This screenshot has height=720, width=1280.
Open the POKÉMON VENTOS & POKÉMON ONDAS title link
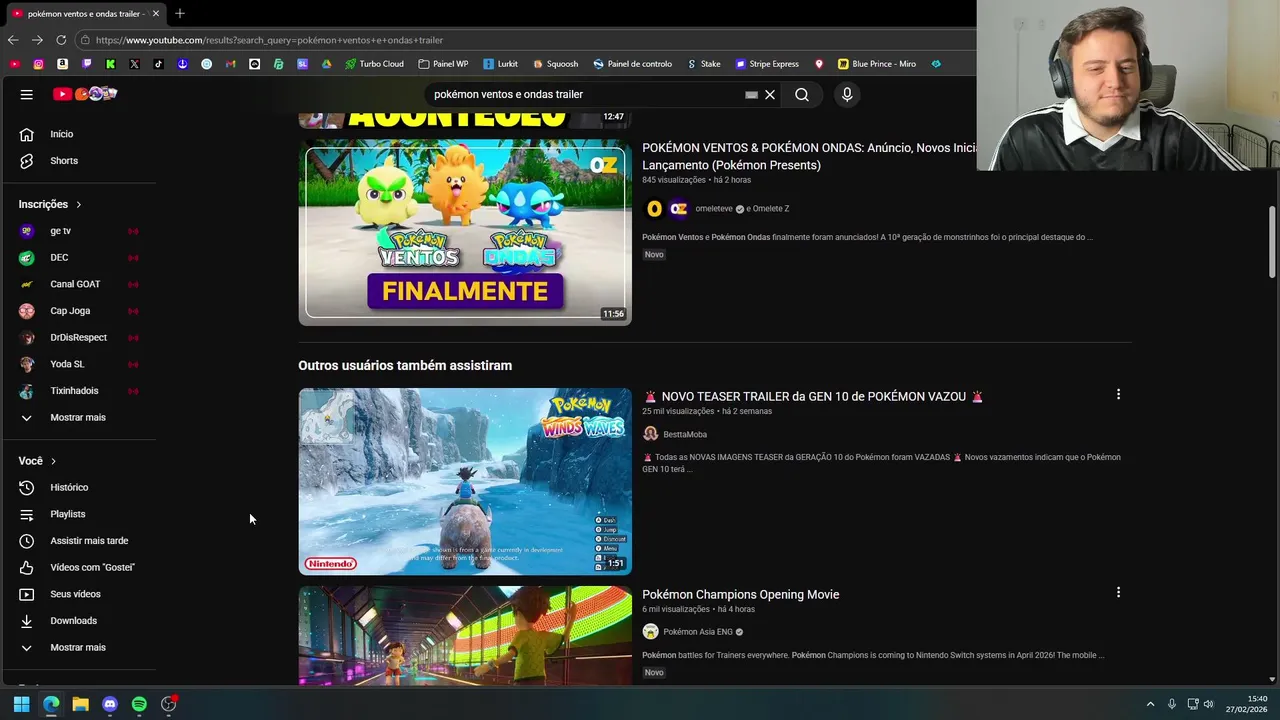[x=810, y=156]
